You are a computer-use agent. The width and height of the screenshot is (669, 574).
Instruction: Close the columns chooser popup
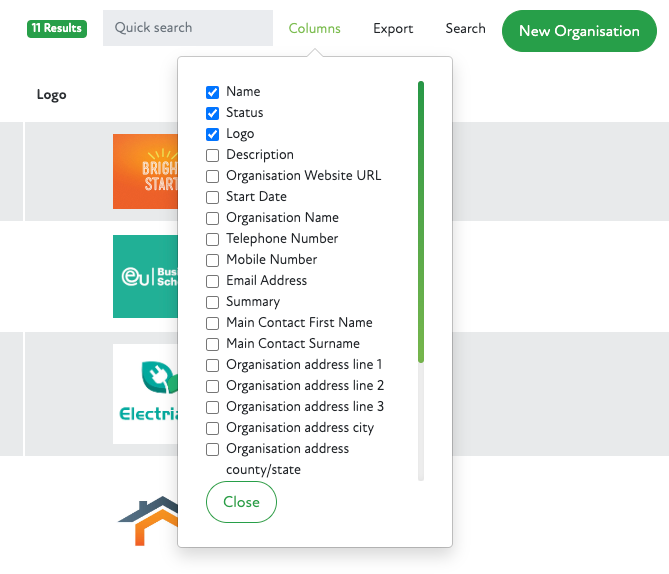tap(241, 502)
